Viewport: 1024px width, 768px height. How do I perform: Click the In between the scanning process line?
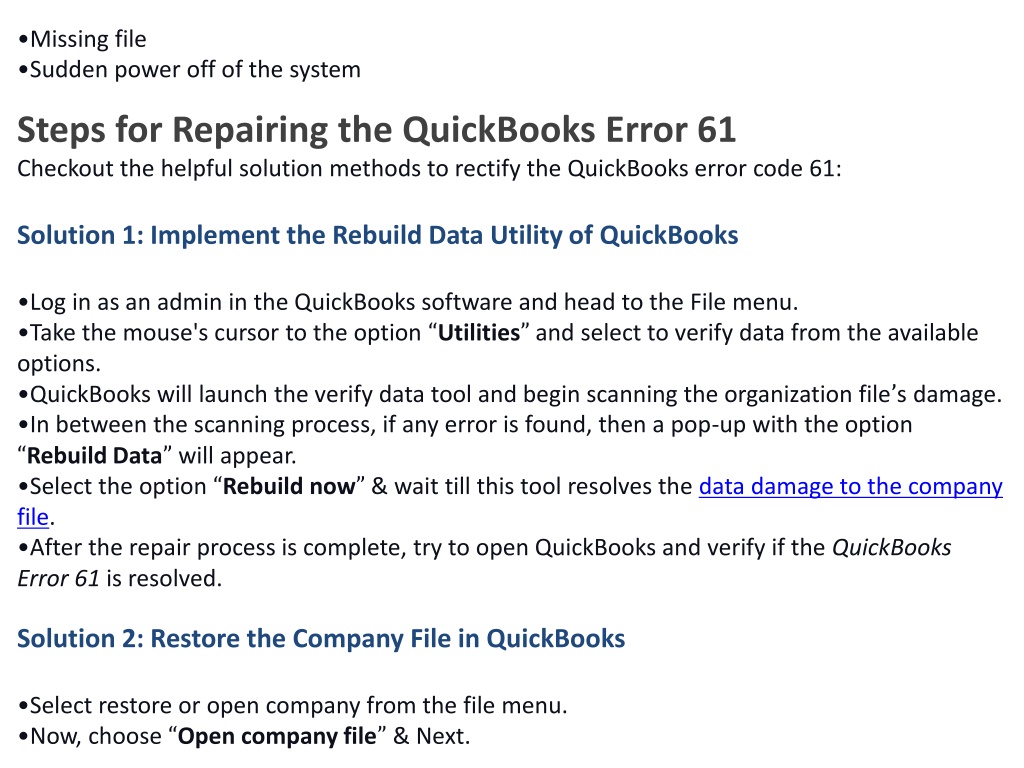[465, 440]
